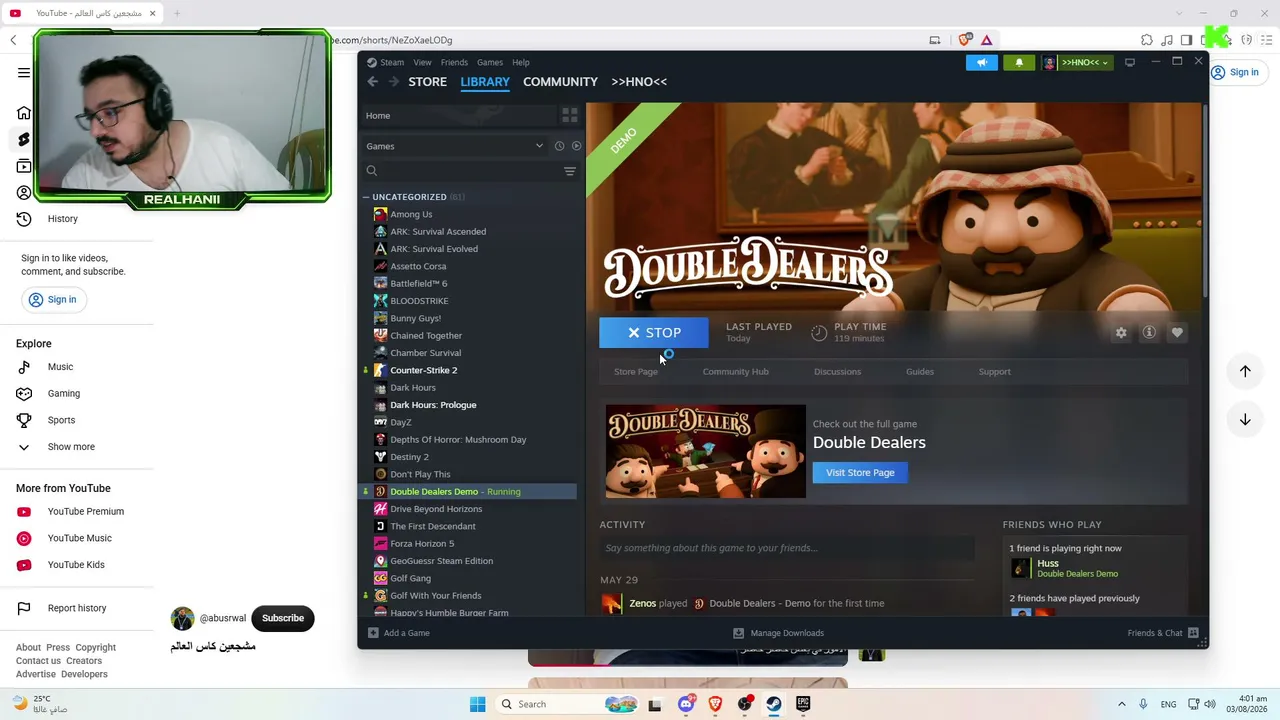The height and width of the screenshot is (720, 1280).
Task: Click Sign in button in YouTube sidebar
Action: pos(53,300)
